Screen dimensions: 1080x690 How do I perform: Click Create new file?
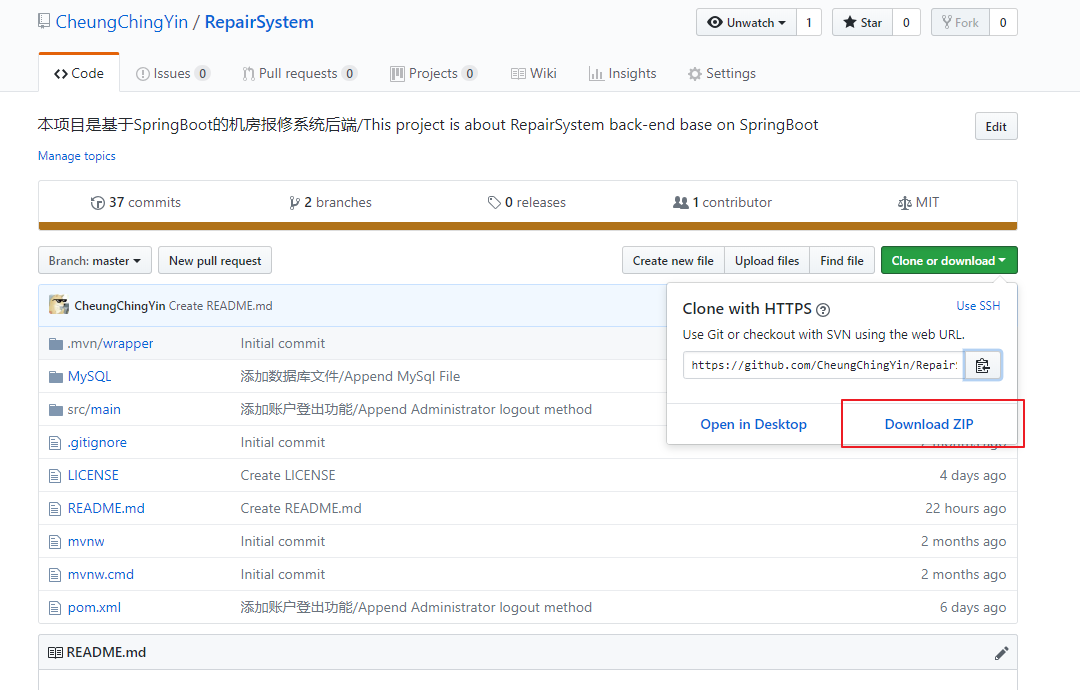(x=673, y=261)
